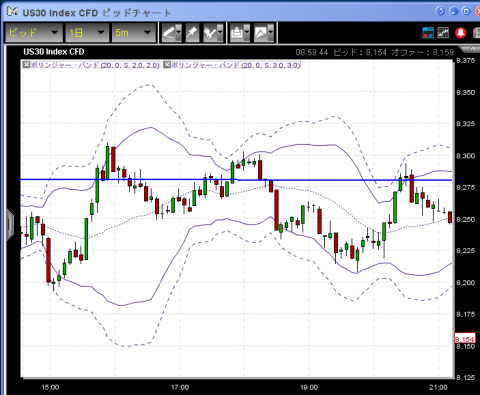Select the indicator tool icon
Screen dimensions: 480x395
210,33
